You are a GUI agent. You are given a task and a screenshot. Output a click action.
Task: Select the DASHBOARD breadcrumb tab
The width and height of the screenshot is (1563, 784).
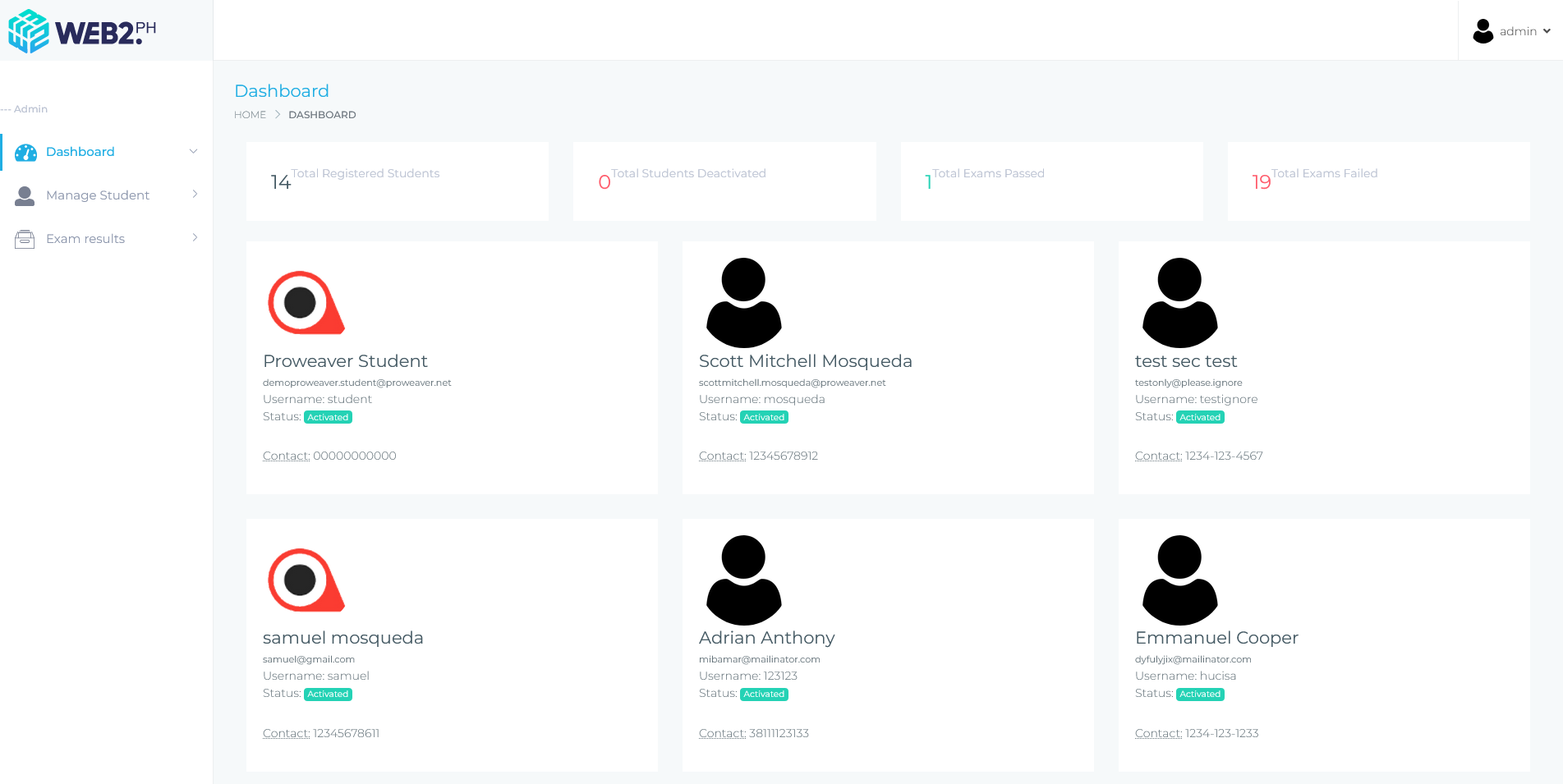[322, 114]
